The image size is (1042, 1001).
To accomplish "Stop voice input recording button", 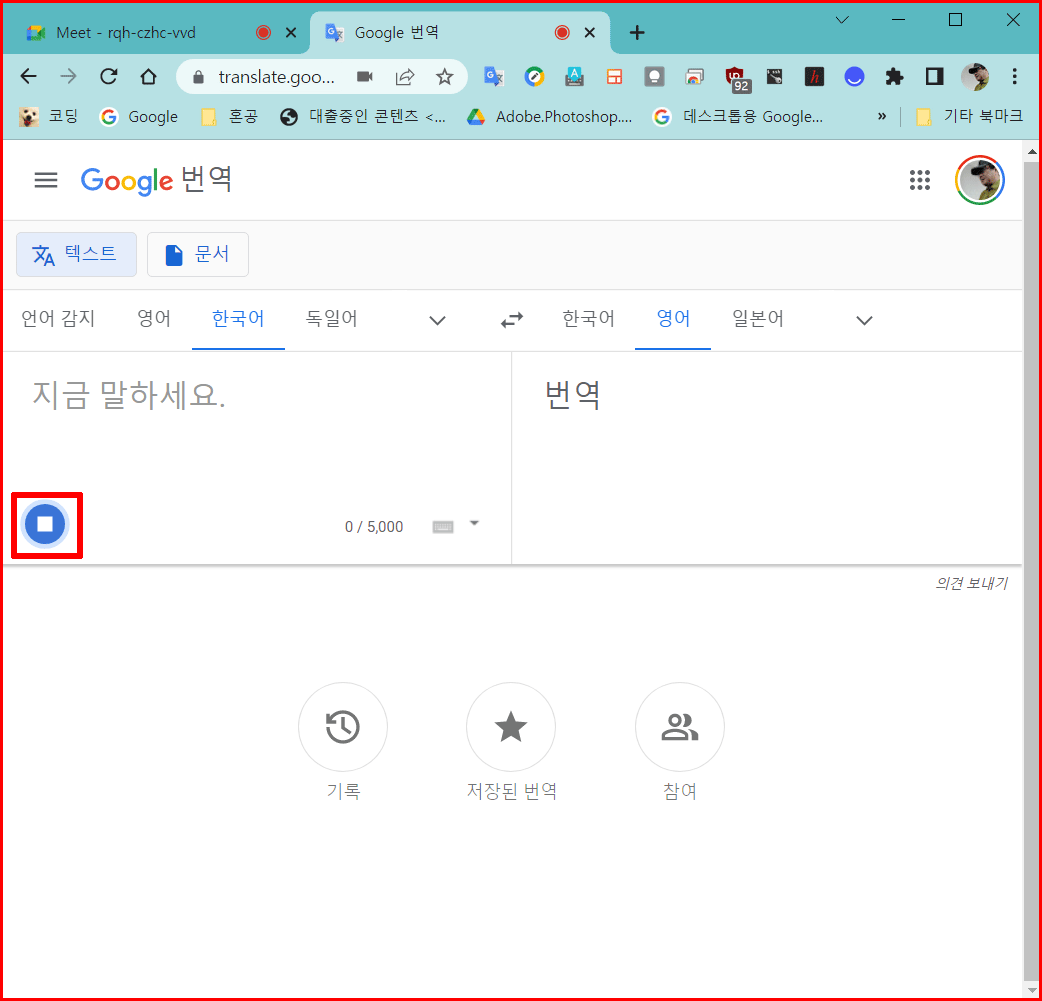I will coord(45,524).
